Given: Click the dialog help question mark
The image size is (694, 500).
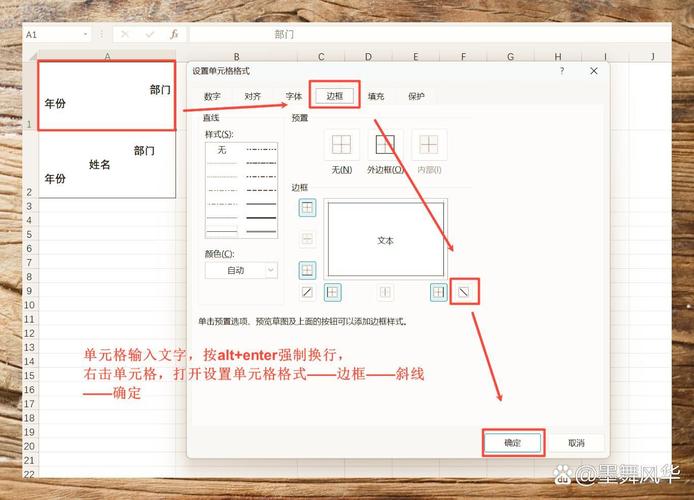Looking at the screenshot, I should click(x=562, y=71).
